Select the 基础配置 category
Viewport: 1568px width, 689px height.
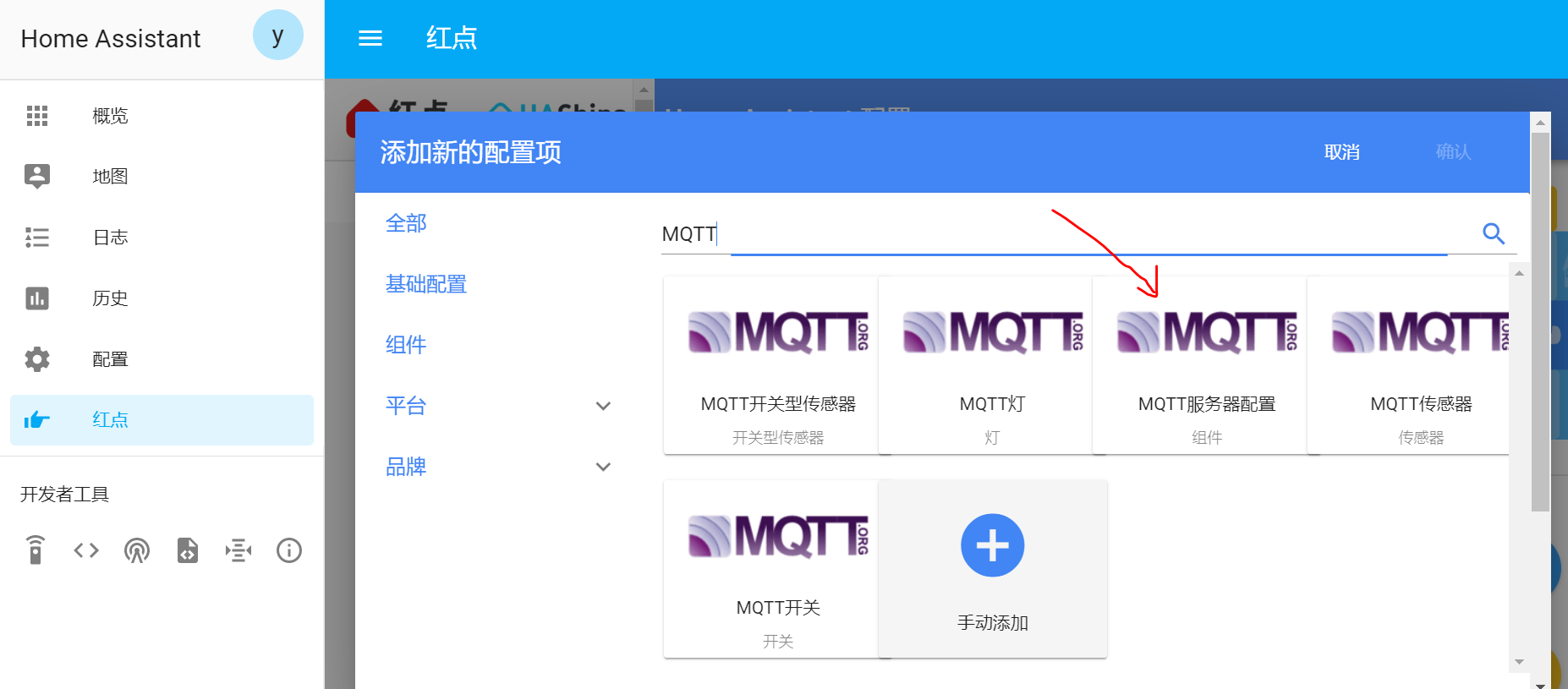pos(426,284)
